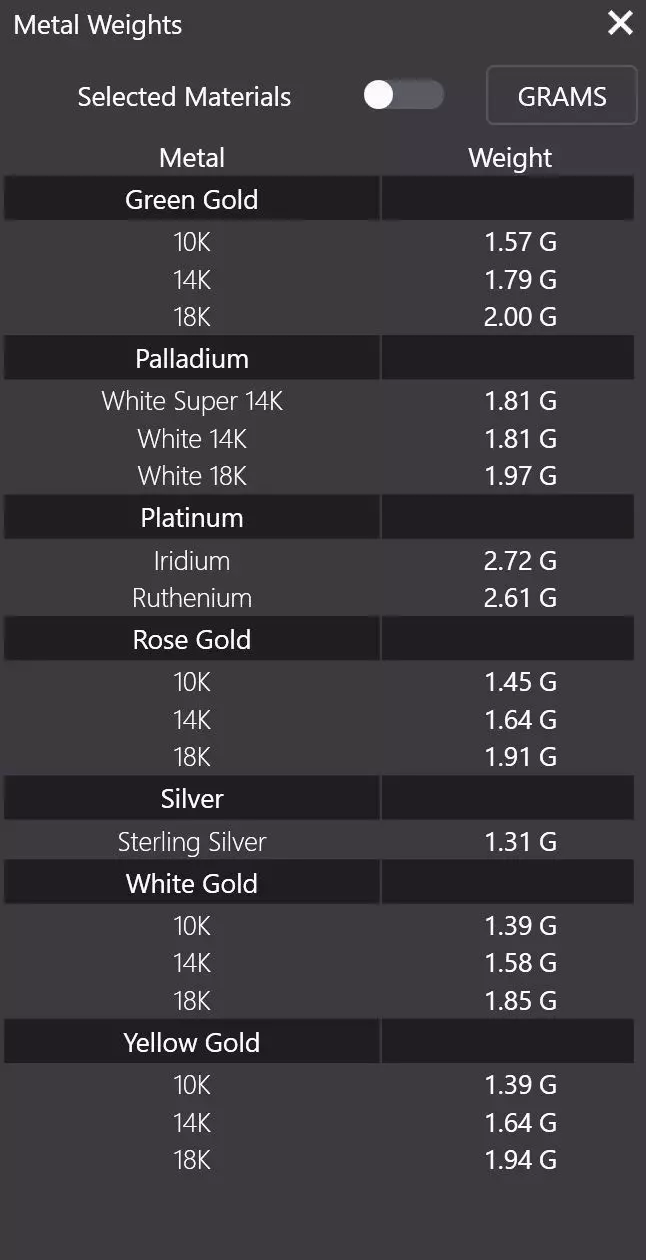This screenshot has height=1260, width=646.
Task: Select Yellow Gold 14K row
Action: [192, 1123]
